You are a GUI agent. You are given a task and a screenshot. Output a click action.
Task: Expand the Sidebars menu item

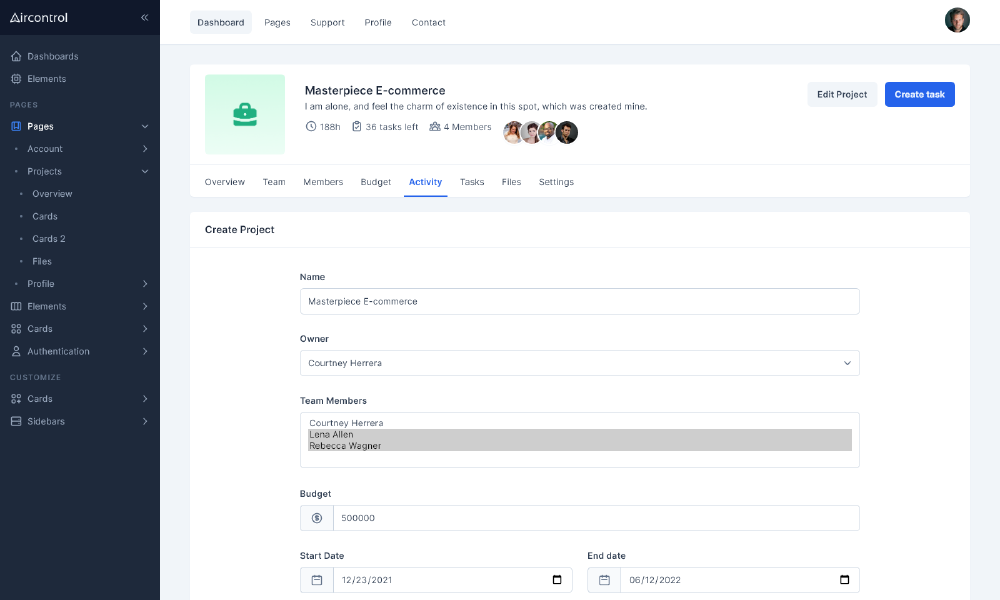(x=80, y=421)
